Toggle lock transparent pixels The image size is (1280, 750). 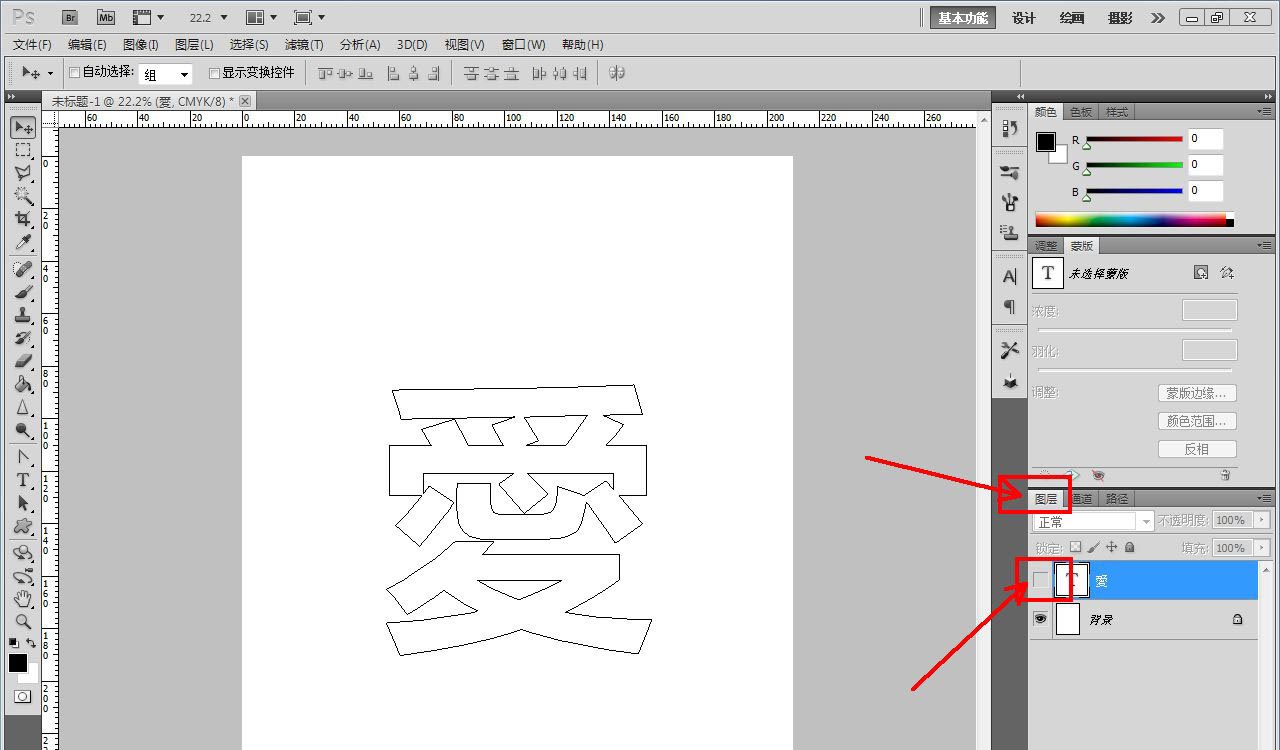(1075, 547)
